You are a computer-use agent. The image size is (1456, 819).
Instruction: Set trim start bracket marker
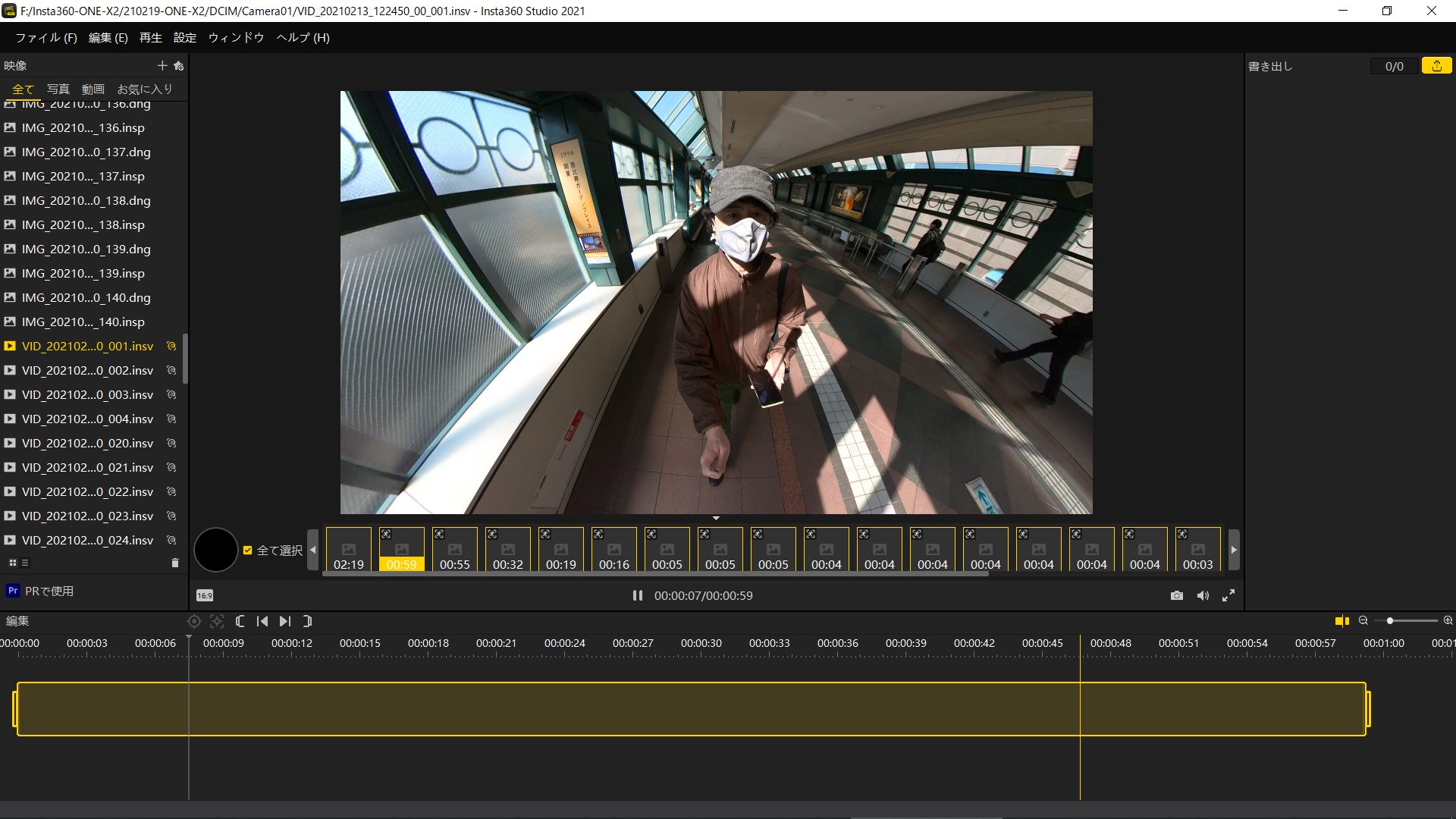[240, 621]
